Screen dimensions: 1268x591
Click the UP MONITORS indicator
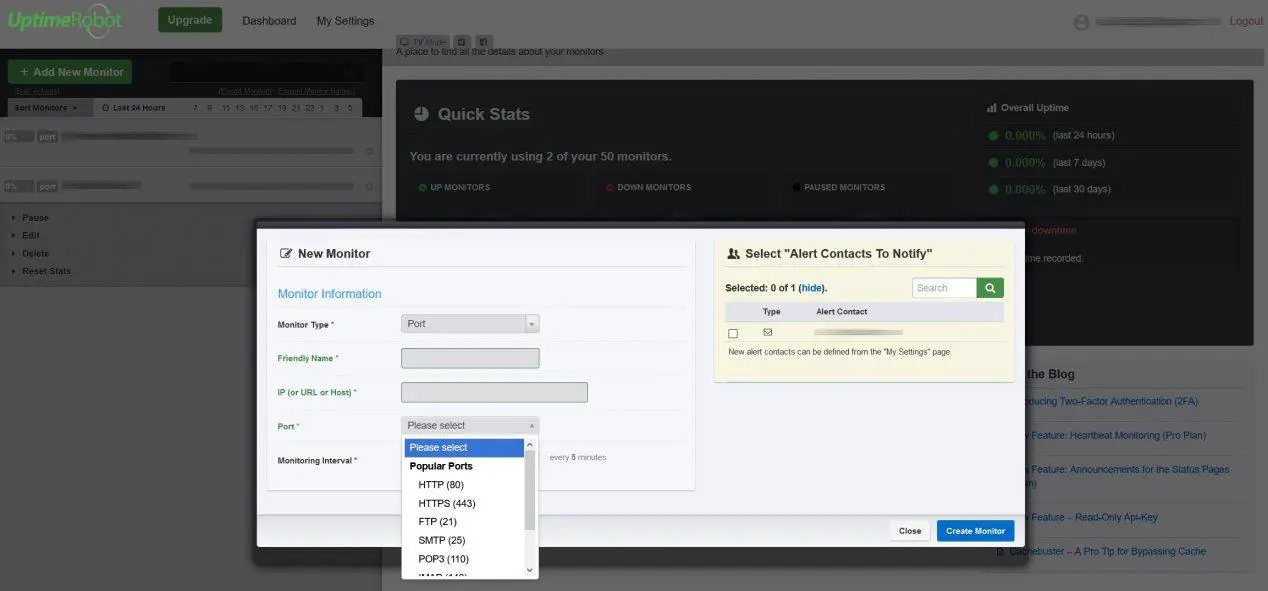tap(454, 187)
